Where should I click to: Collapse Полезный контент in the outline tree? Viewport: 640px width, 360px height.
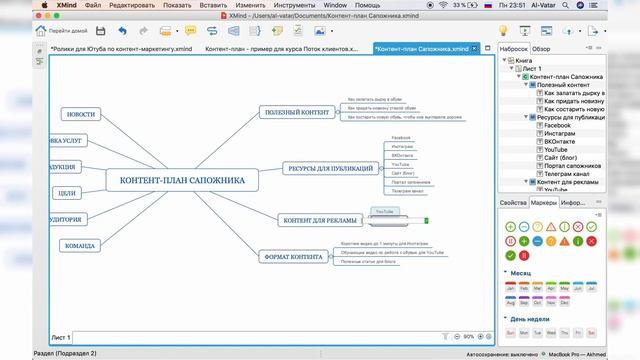click(526, 84)
